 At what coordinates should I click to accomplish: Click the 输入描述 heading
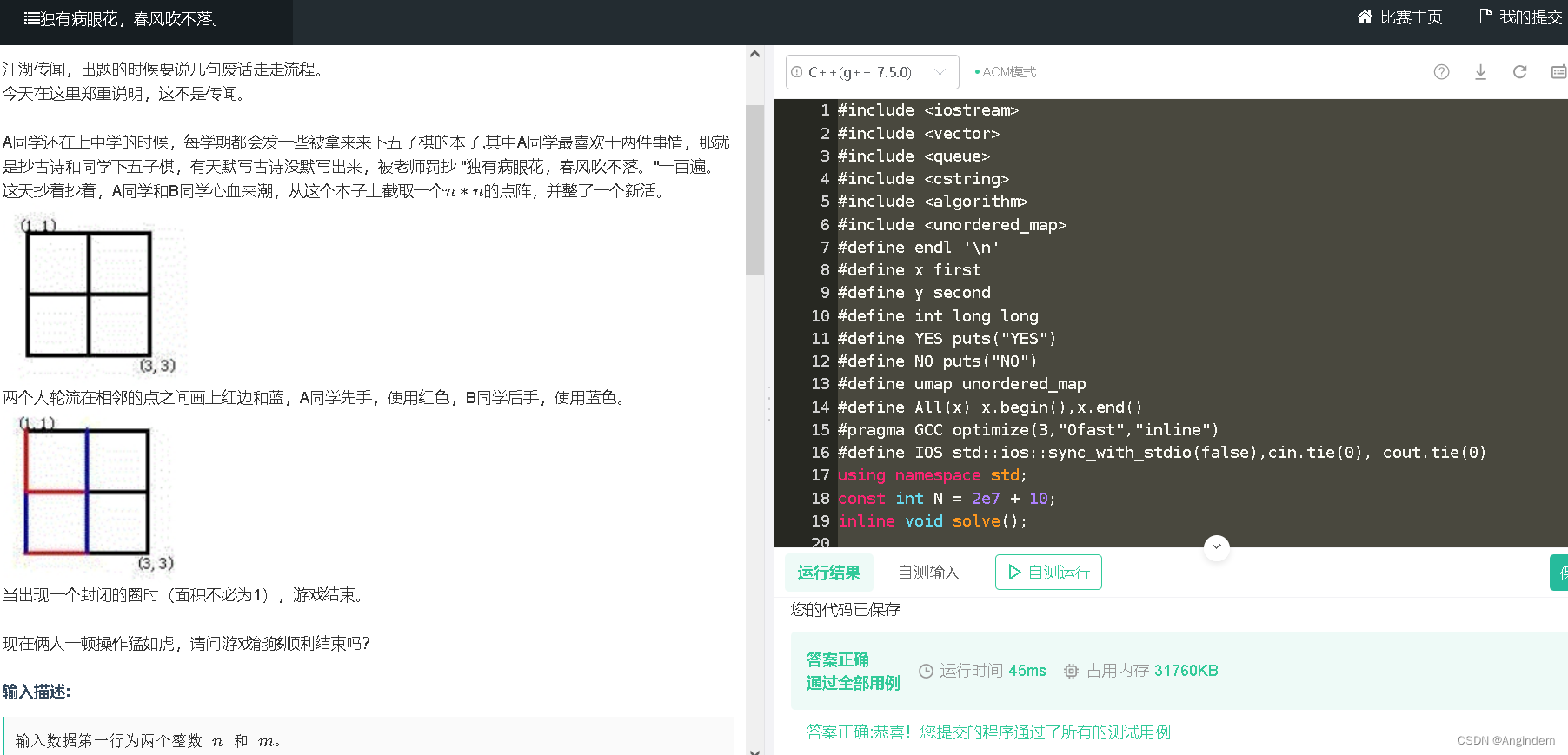point(37,692)
